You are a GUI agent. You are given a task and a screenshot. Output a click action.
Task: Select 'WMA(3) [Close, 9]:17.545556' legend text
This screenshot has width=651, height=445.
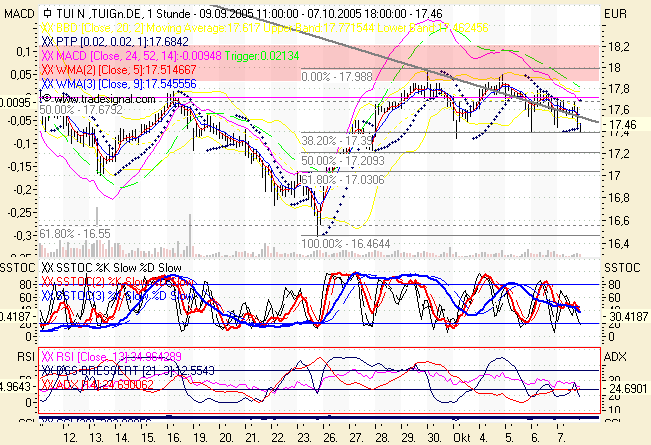point(126,84)
